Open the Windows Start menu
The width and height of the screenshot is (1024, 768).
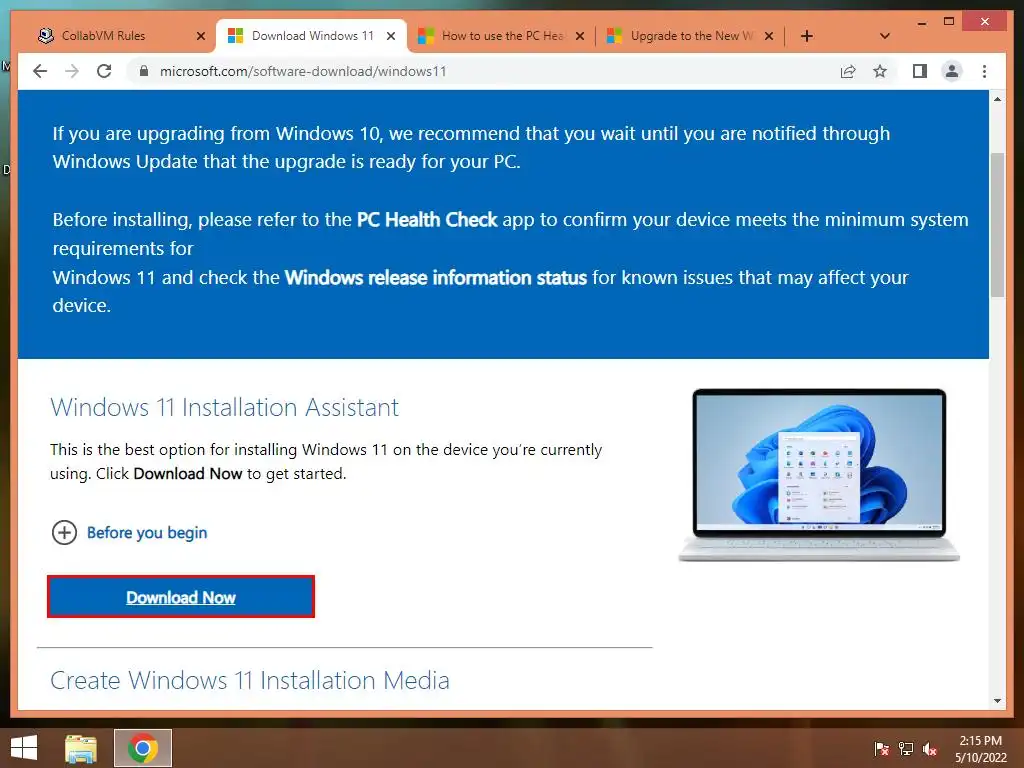24,748
